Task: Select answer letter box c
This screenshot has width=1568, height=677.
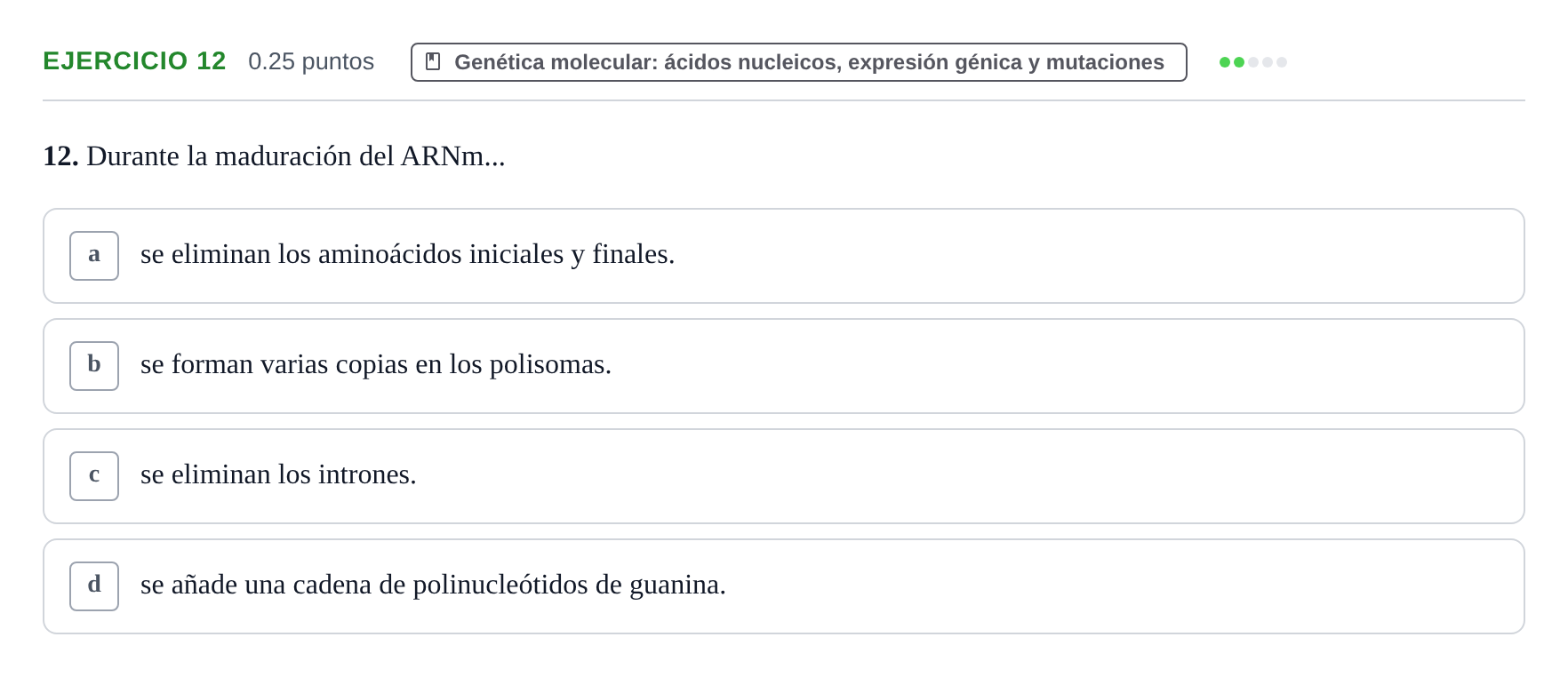Action: (94, 476)
